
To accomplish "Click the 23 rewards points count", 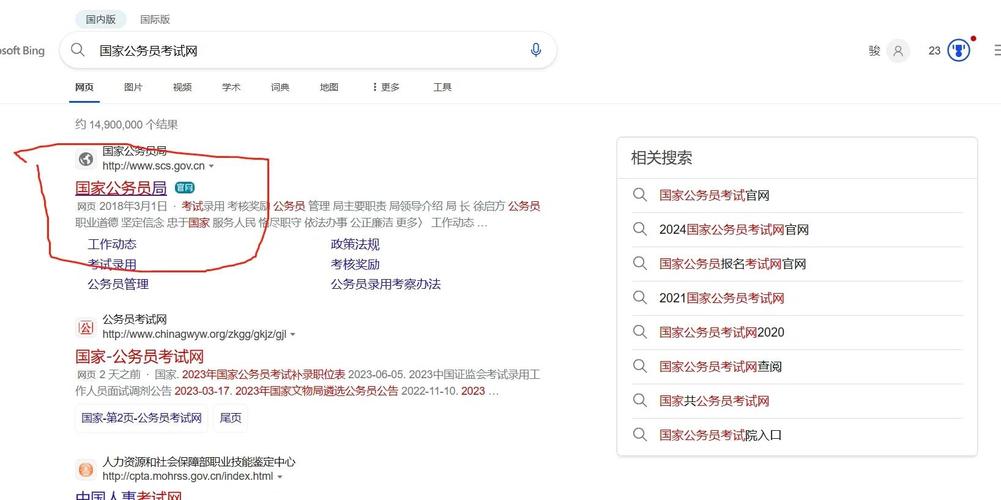I will (x=935, y=50).
